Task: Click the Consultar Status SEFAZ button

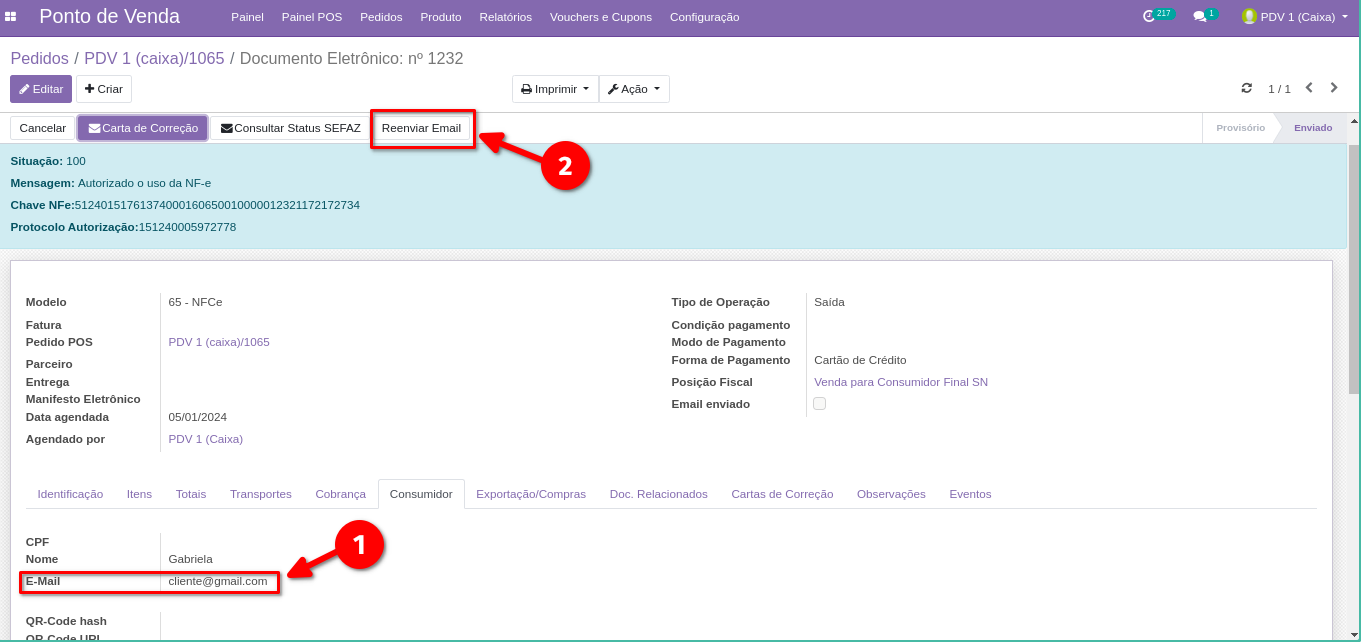Action: pos(290,128)
